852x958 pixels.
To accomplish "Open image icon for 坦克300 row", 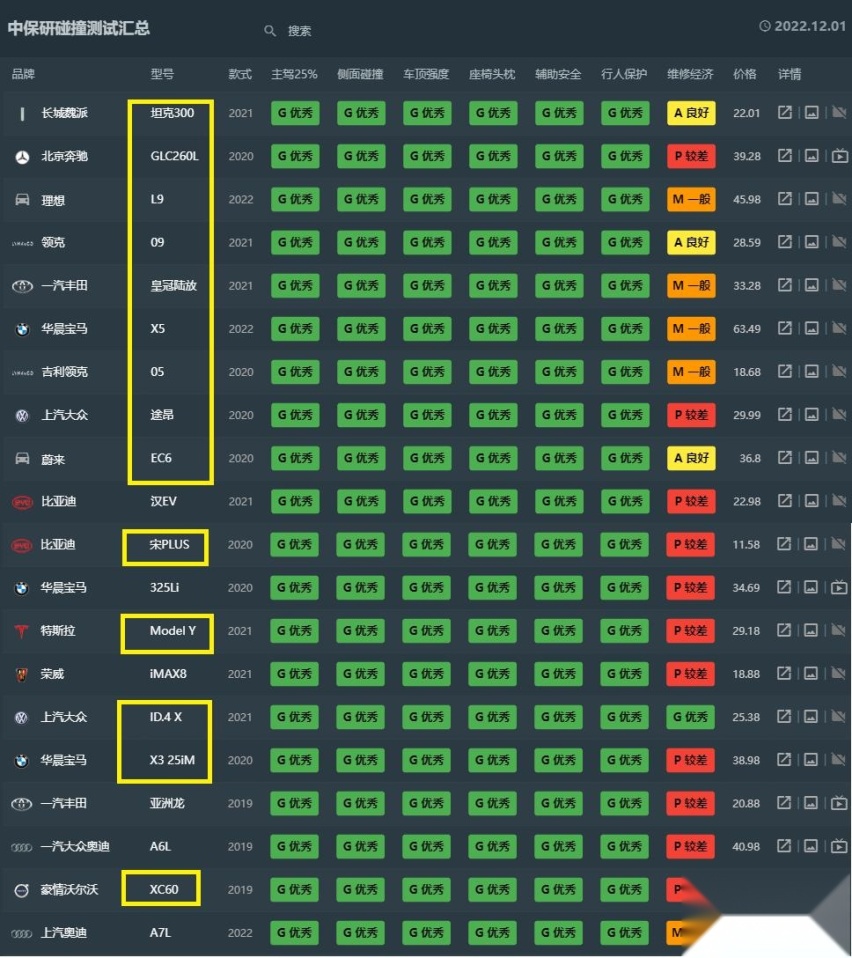I will 811,112.
